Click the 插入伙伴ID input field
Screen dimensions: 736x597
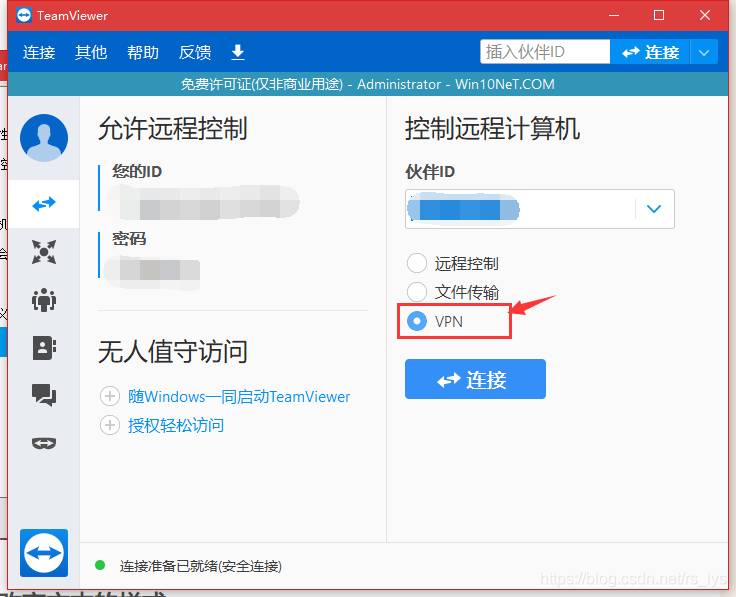(x=545, y=52)
